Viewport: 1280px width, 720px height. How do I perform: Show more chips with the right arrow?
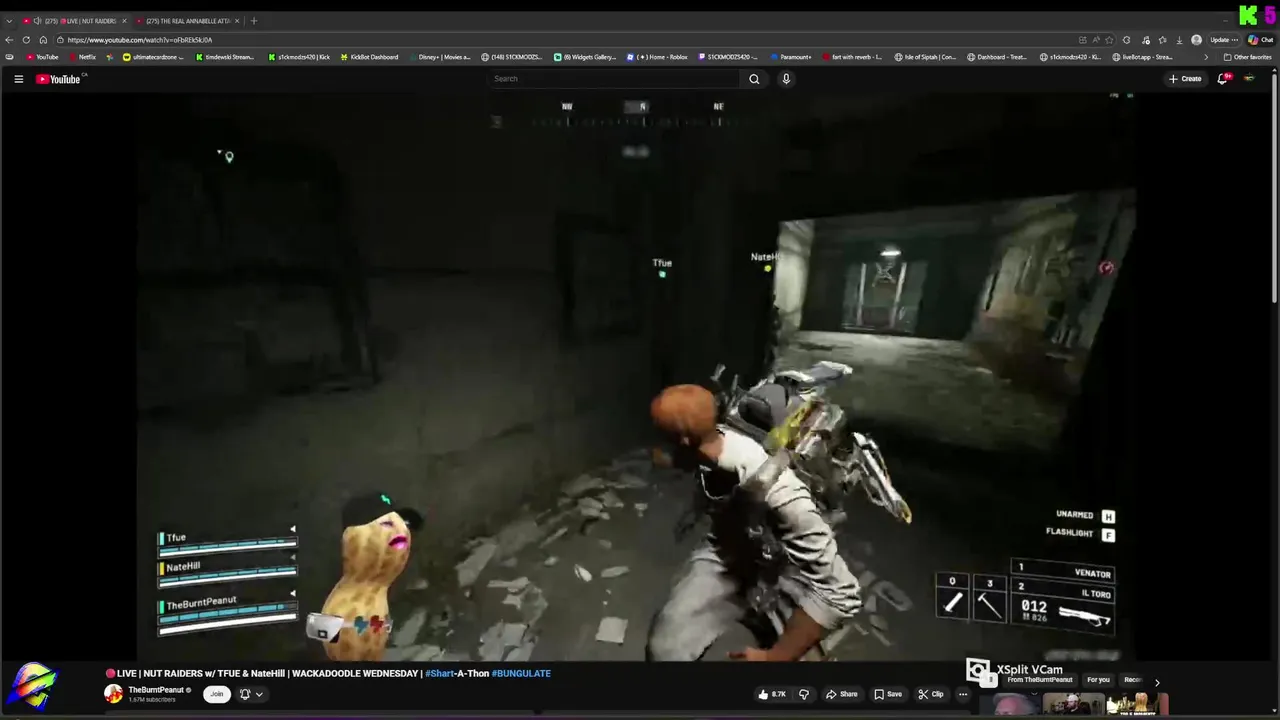(1157, 682)
